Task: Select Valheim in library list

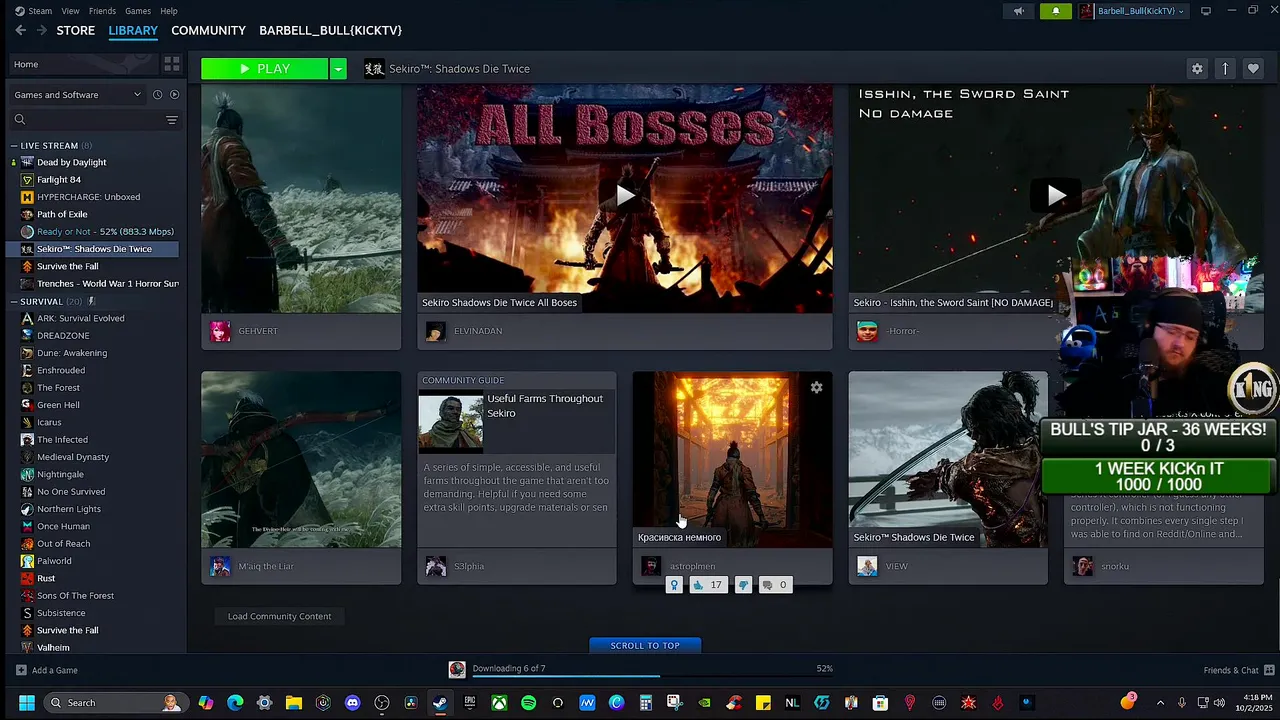Action: click(53, 648)
